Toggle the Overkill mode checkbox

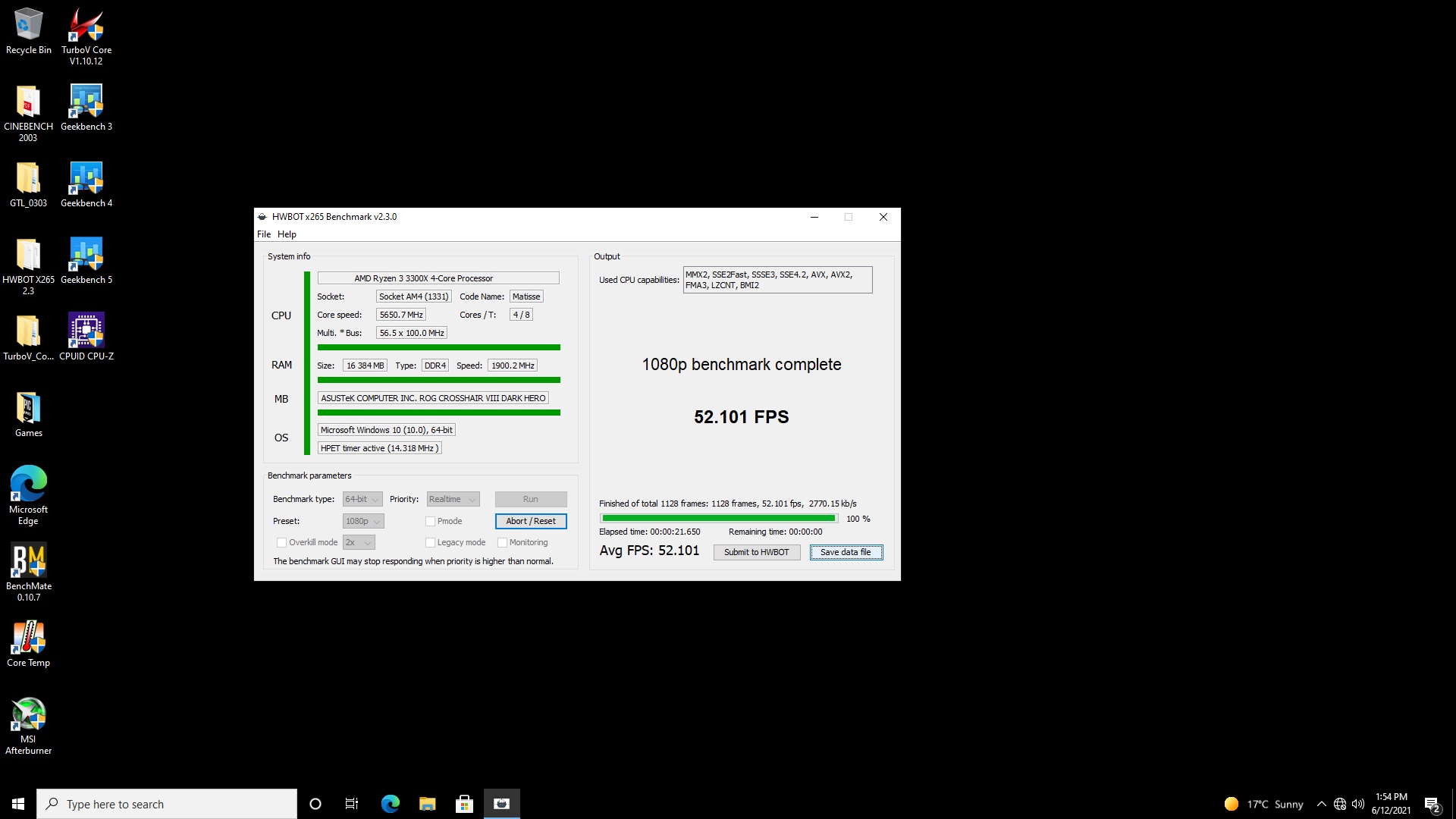(x=281, y=542)
